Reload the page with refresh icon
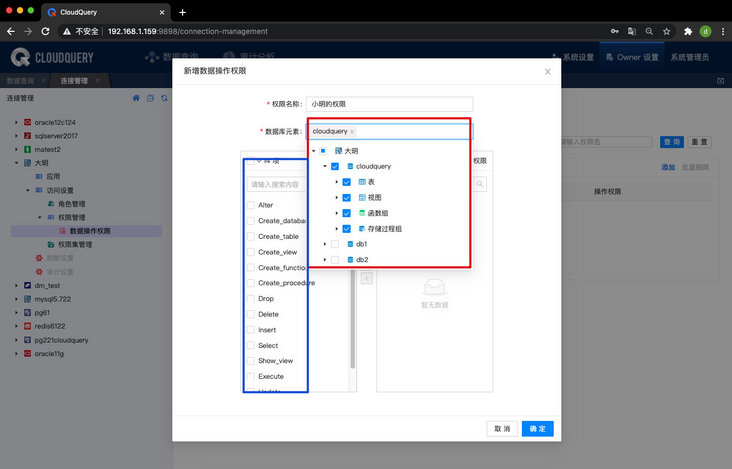This screenshot has height=469, width=732. 45,31
